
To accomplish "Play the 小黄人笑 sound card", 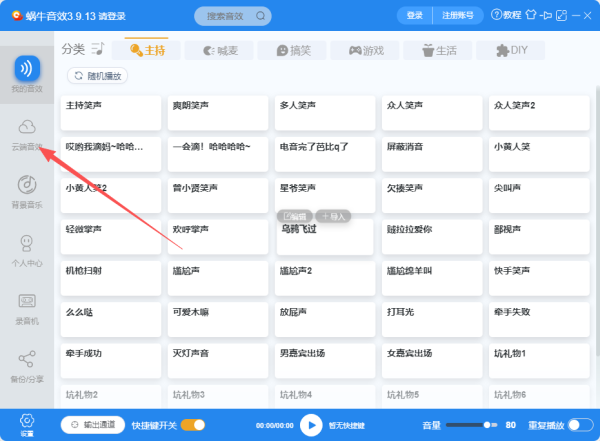I will click(x=540, y=154).
